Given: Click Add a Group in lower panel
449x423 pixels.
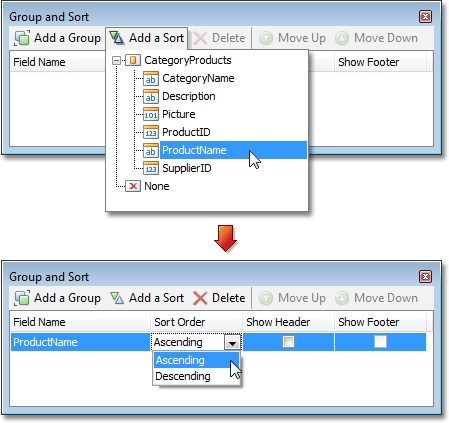Looking at the screenshot, I should [x=57, y=298].
